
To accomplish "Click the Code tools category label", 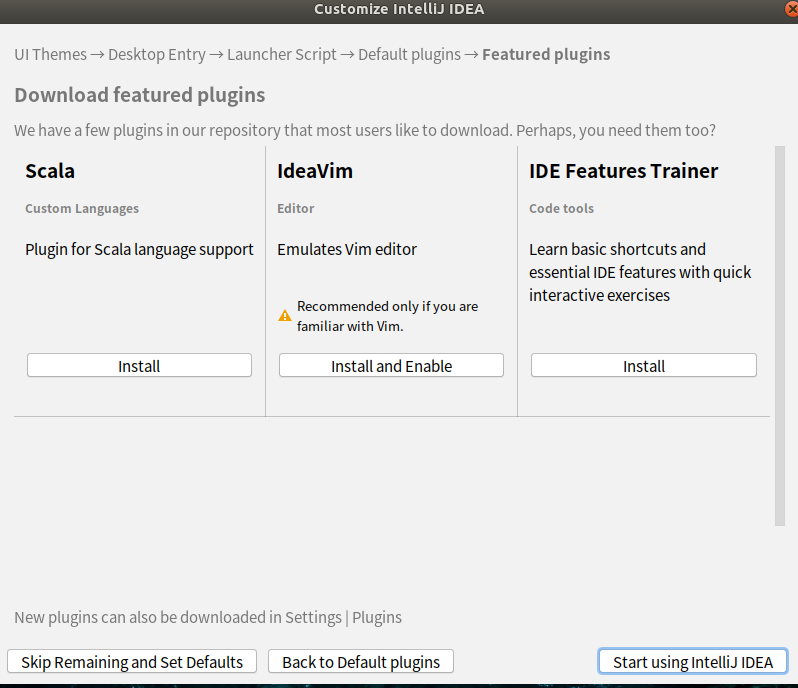I will point(561,209).
